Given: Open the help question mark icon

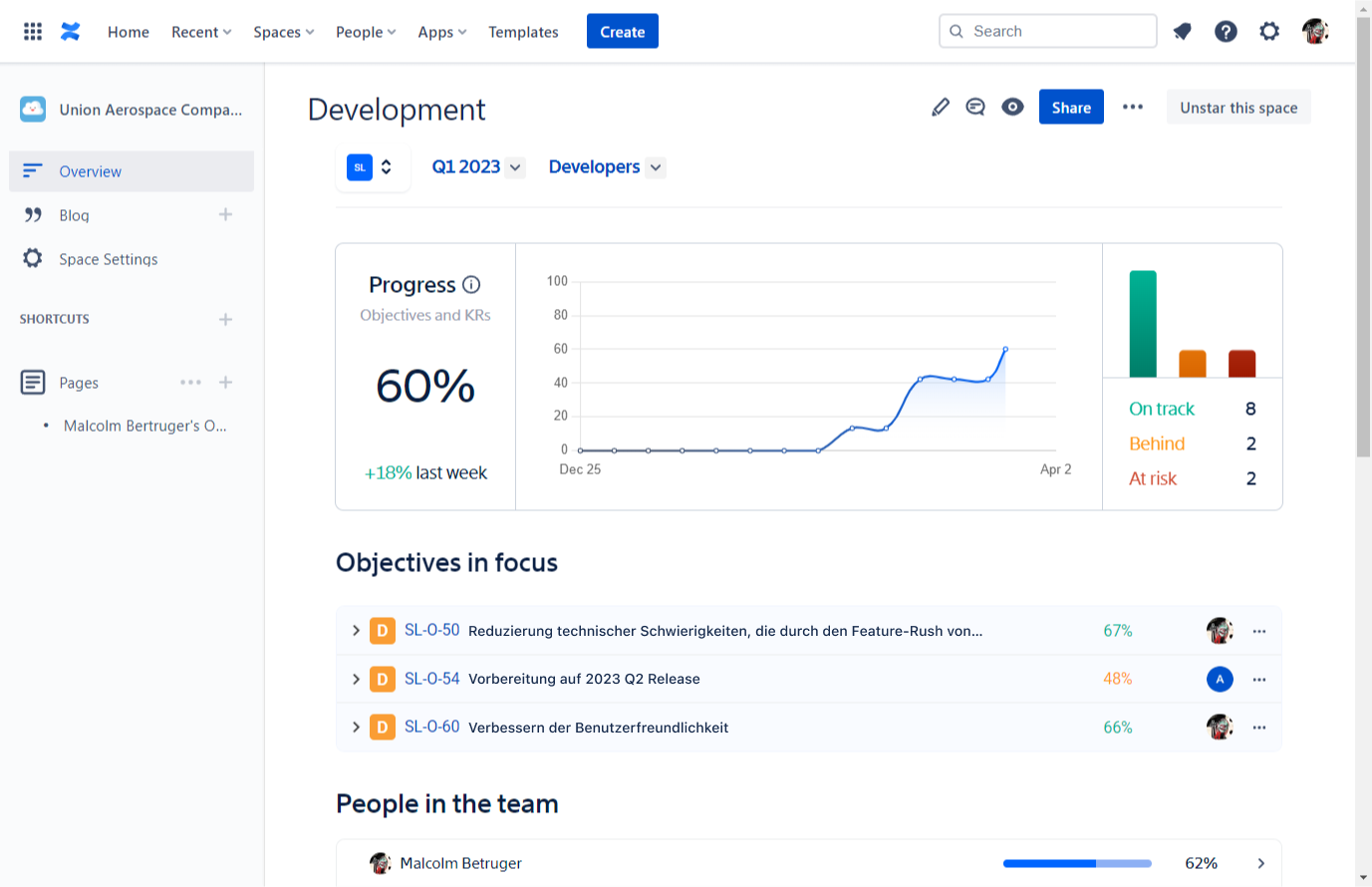Looking at the screenshot, I should pyautogui.click(x=1226, y=31).
